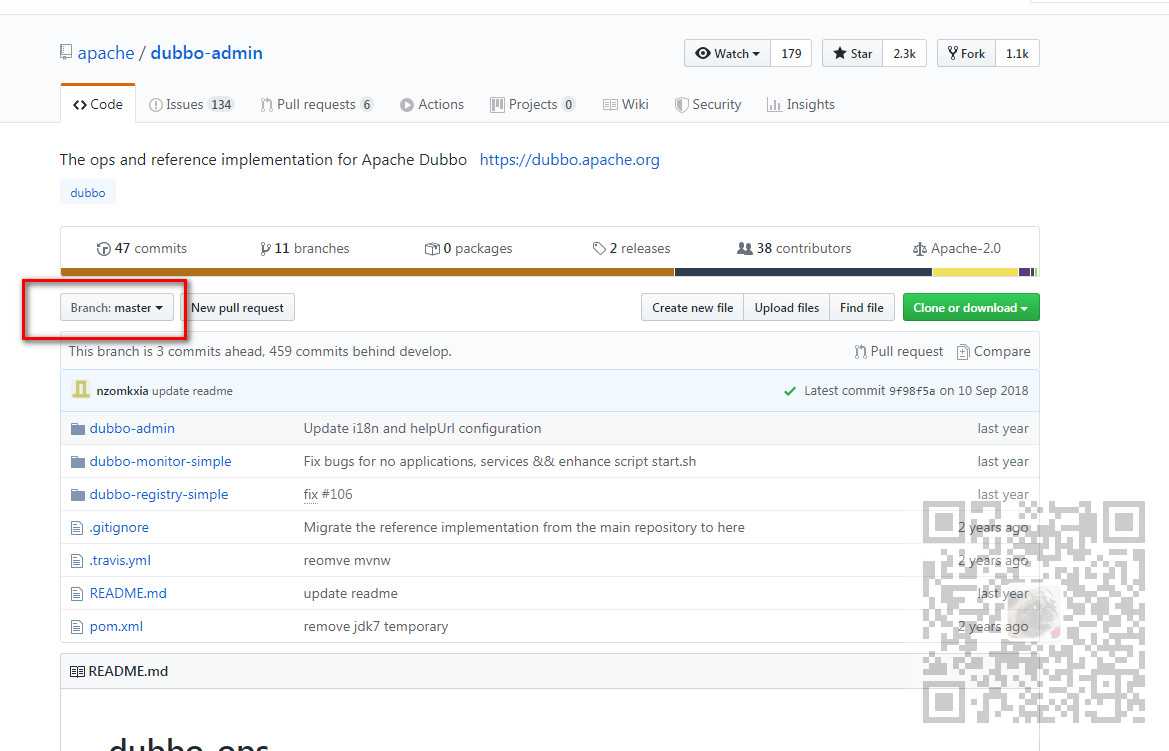Open the Pull requests tab

[x=316, y=104]
